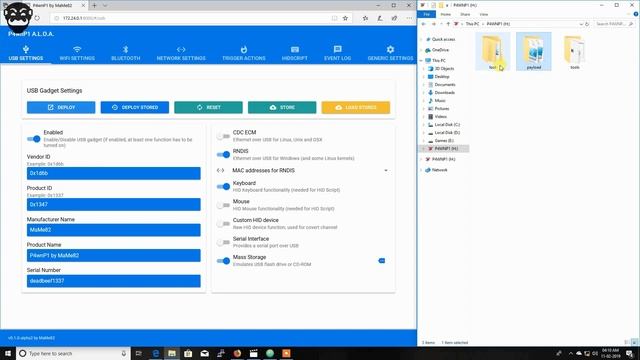Image resolution: width=640 pixels, height=360 pixels.
Task: Toggle Keyboard HID functionality
Action: (223, 187)
